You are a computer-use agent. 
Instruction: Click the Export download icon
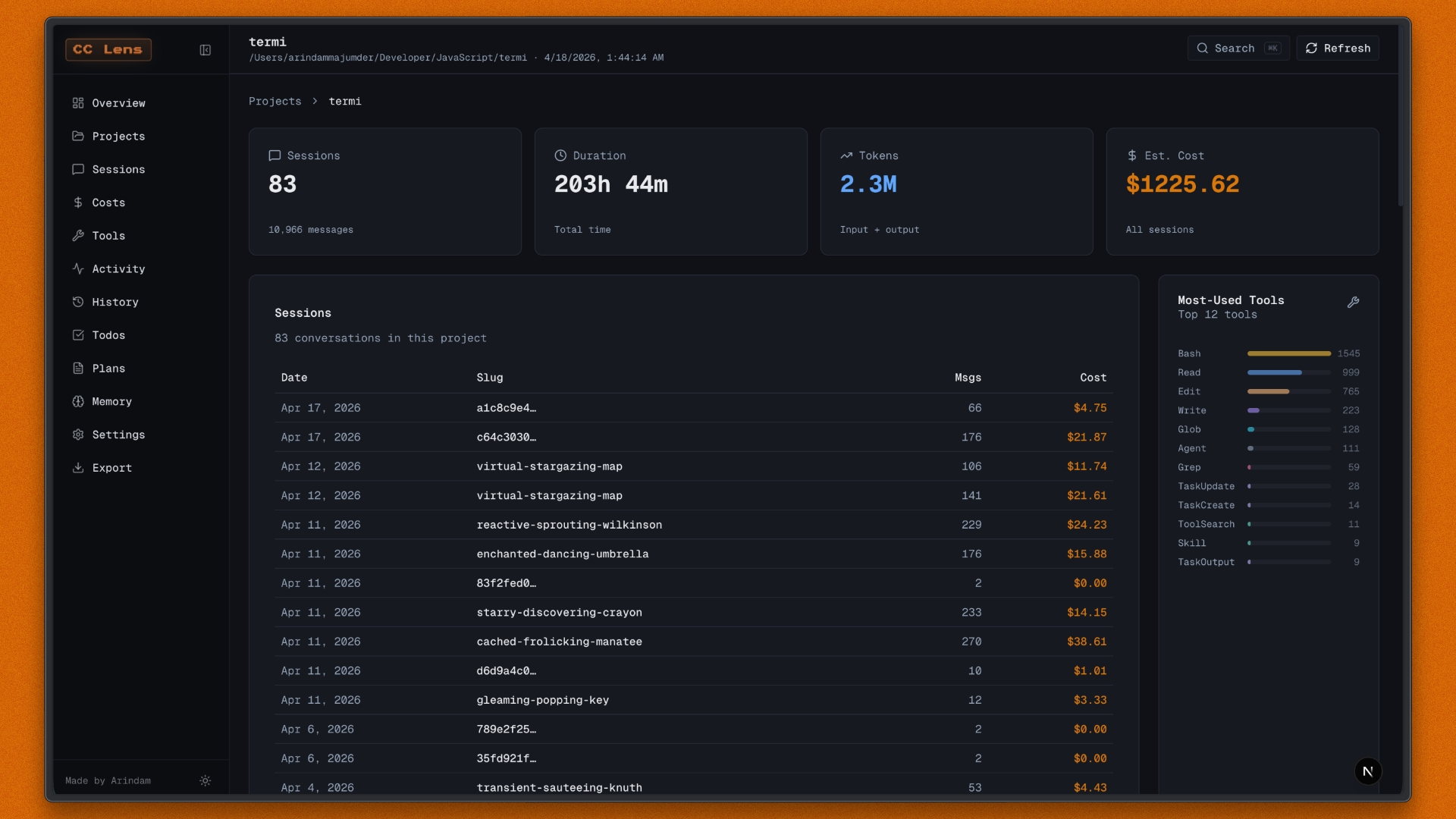(78, 468)
